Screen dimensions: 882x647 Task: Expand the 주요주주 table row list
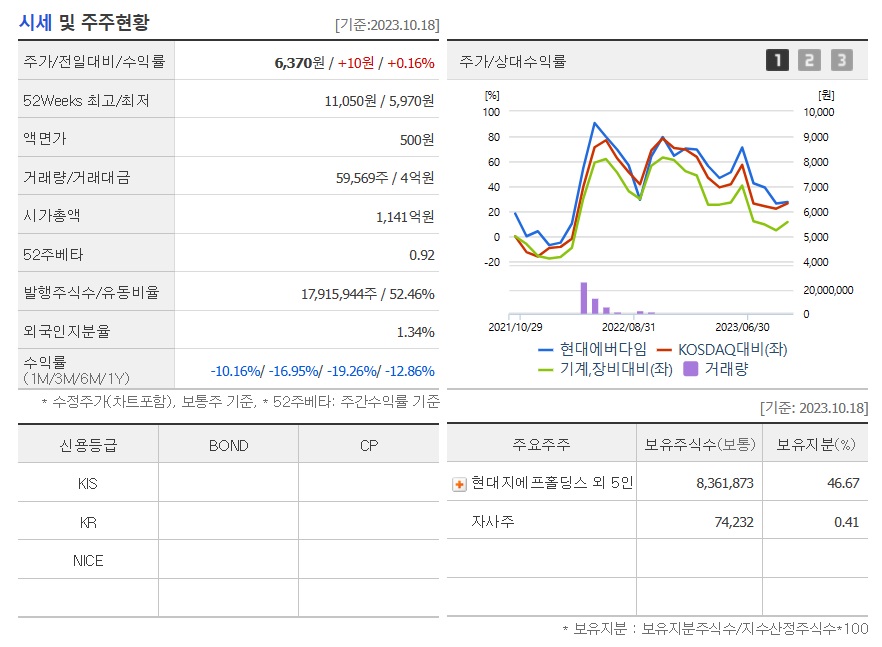click(541, 444)
